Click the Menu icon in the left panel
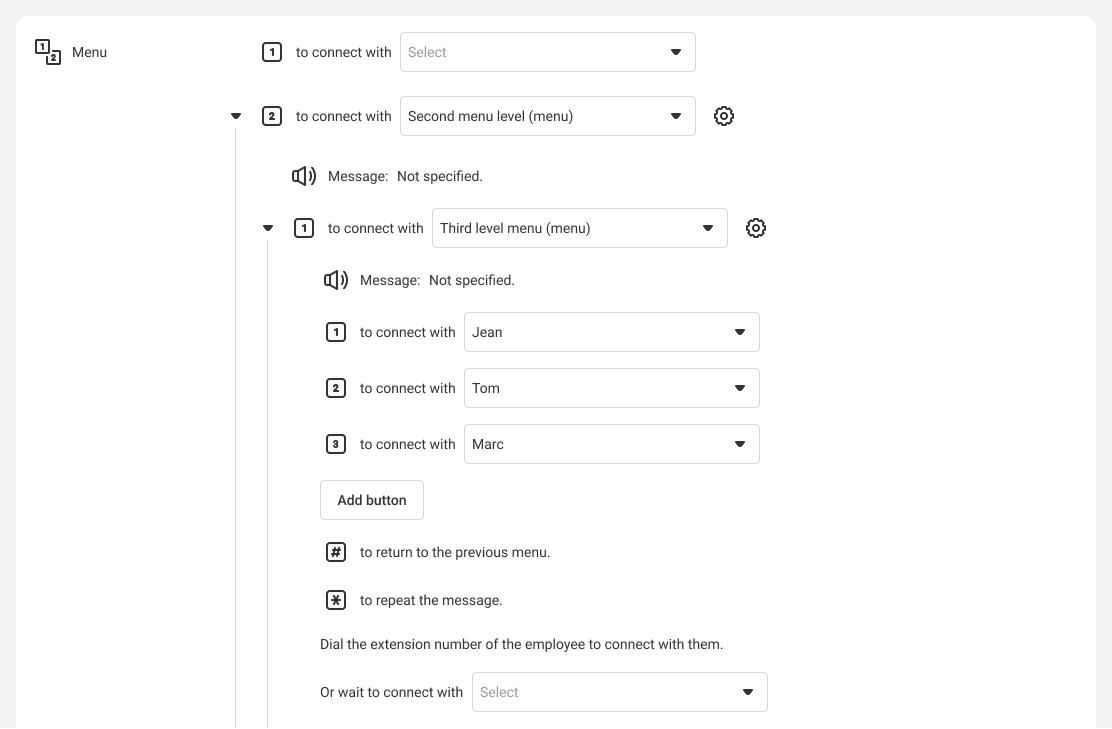This screenshot has height=729, width=1112. (x=48, y=52)
